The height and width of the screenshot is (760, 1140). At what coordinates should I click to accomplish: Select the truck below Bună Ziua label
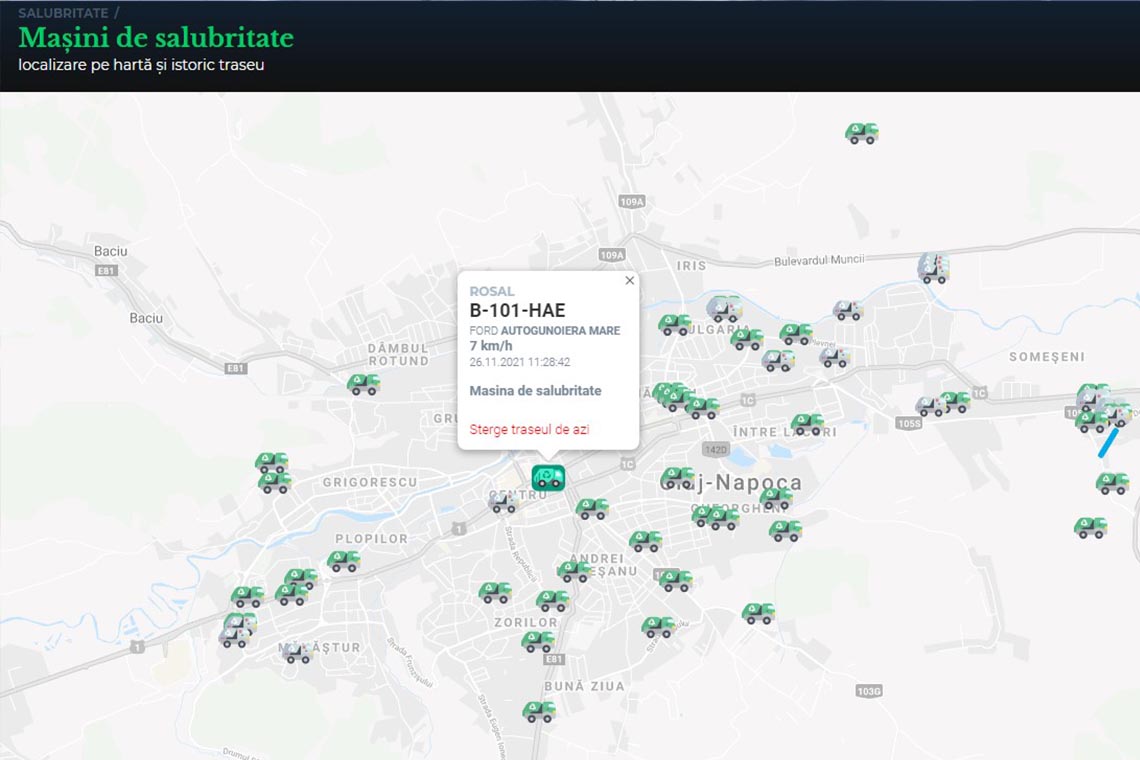pos(538,711)
